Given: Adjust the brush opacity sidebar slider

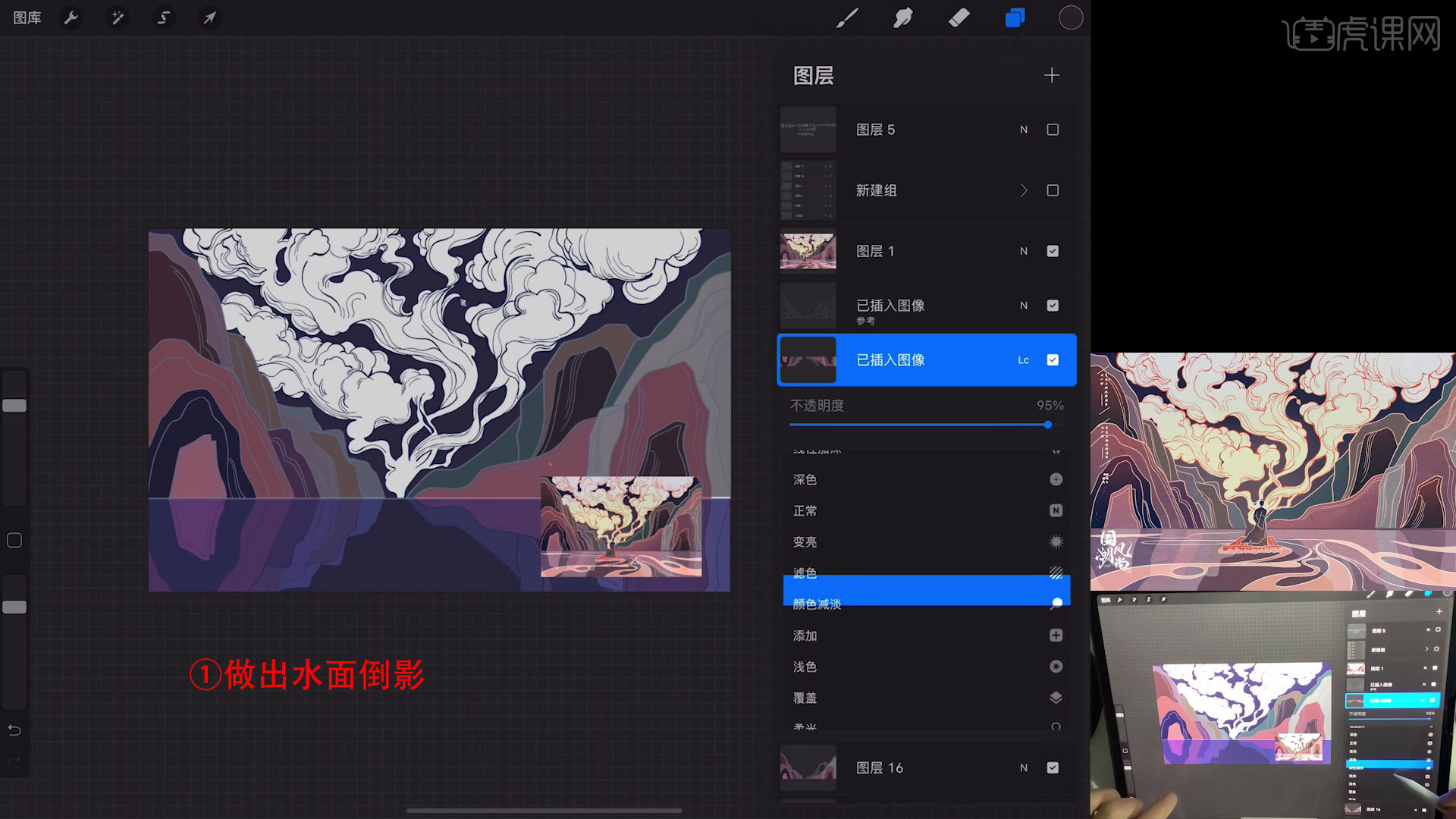Looking at the screenshot, I should coord(14,607).
